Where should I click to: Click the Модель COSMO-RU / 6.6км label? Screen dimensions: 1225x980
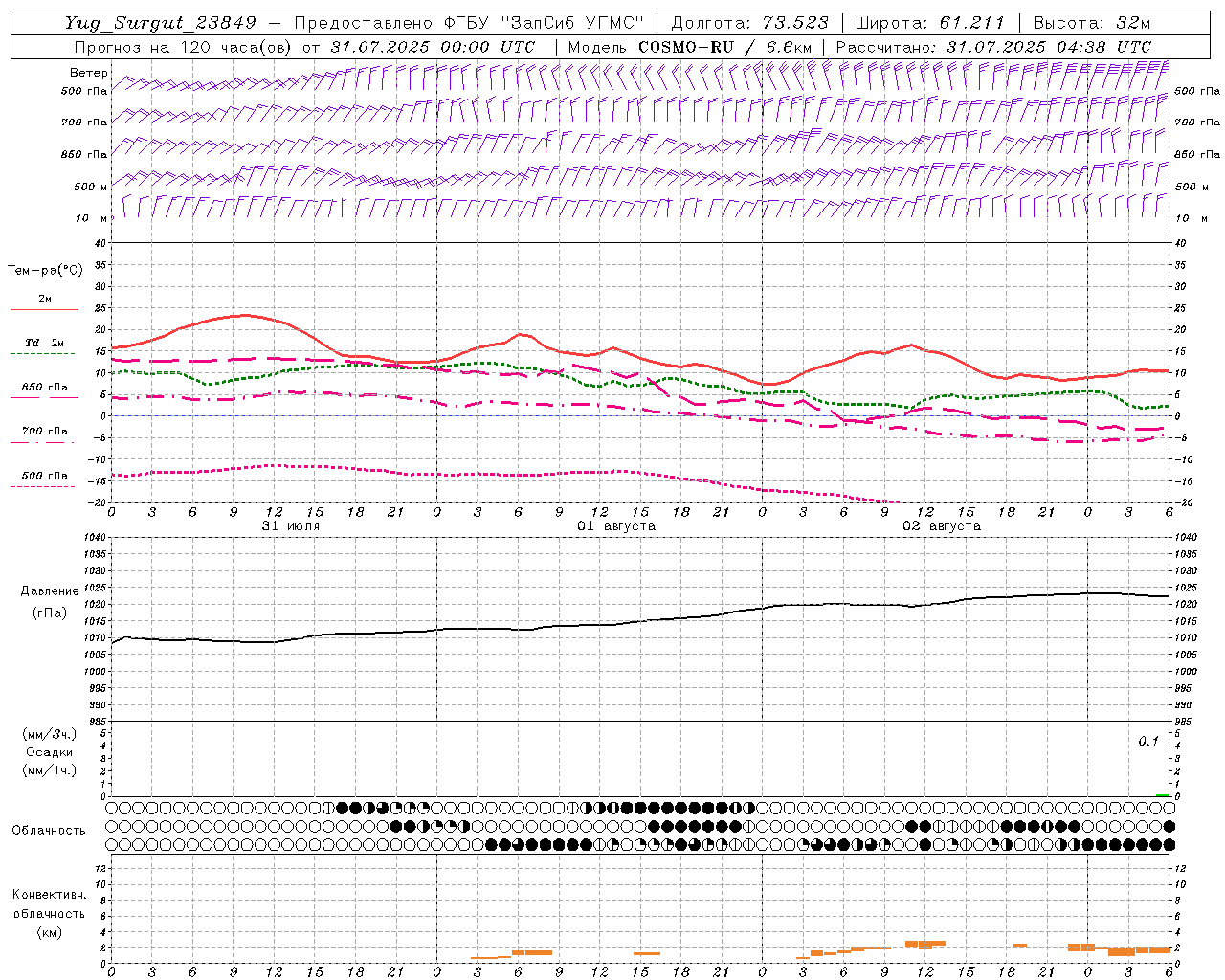[x=690, y=47]
